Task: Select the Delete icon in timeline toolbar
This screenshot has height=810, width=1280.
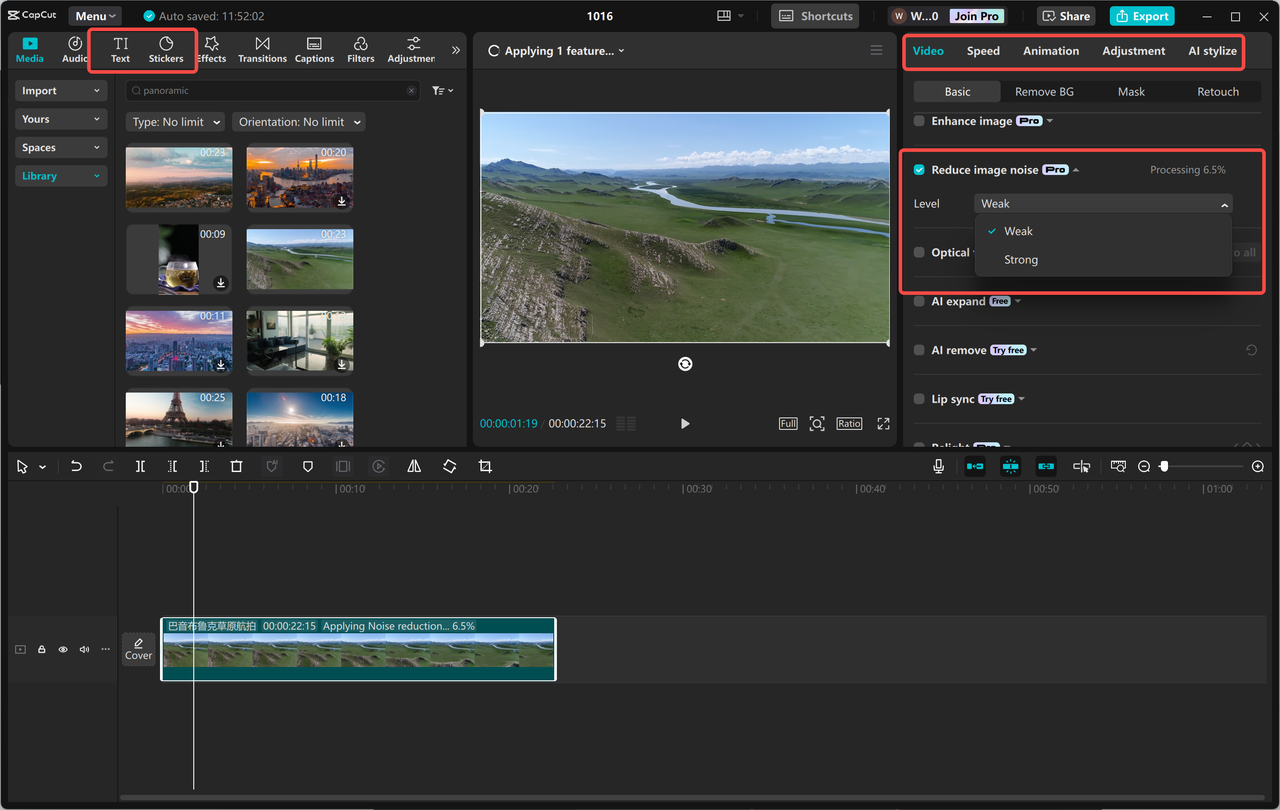Action: (x=236, y=465)
